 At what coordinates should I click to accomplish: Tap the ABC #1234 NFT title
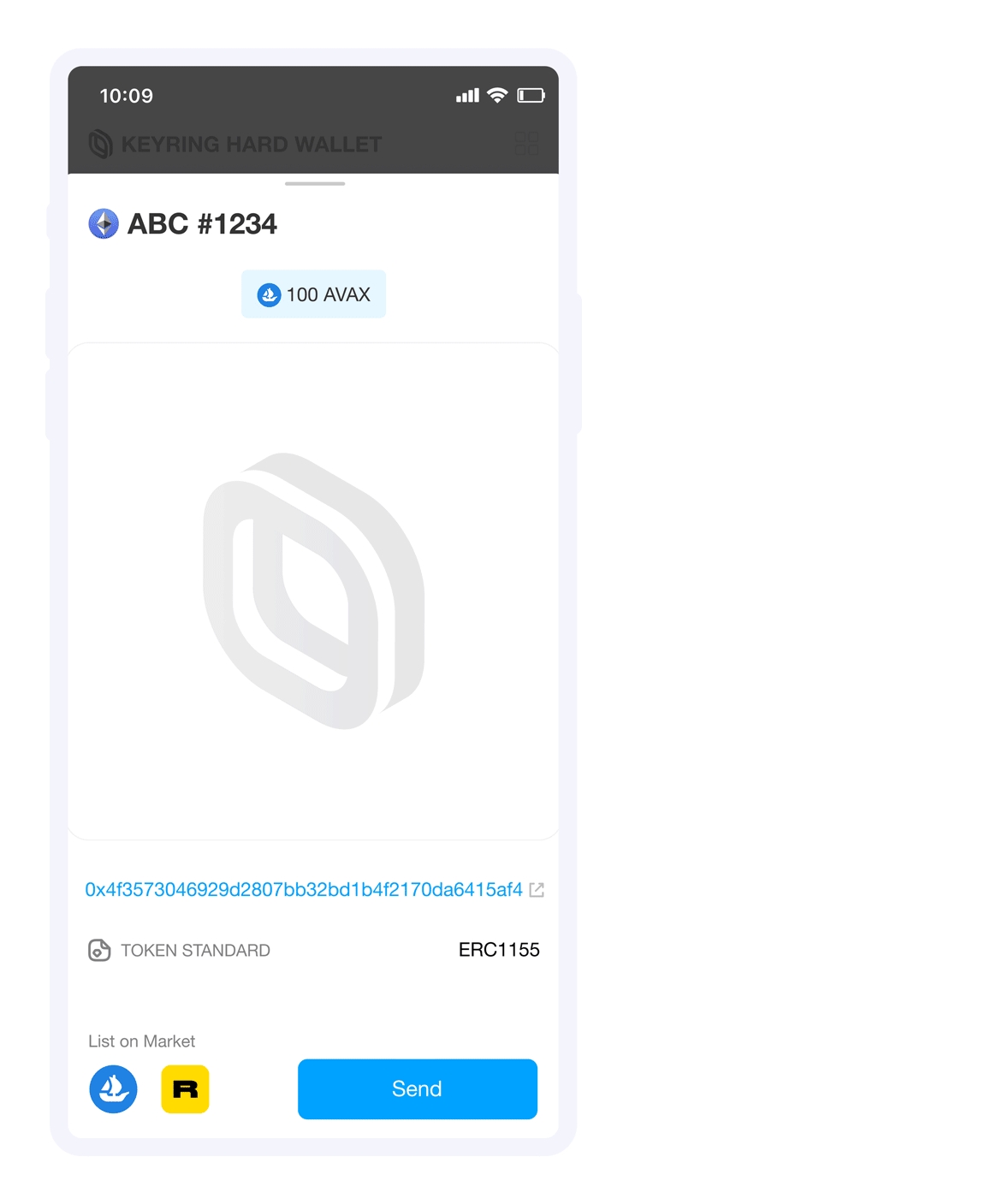point(202,223)
